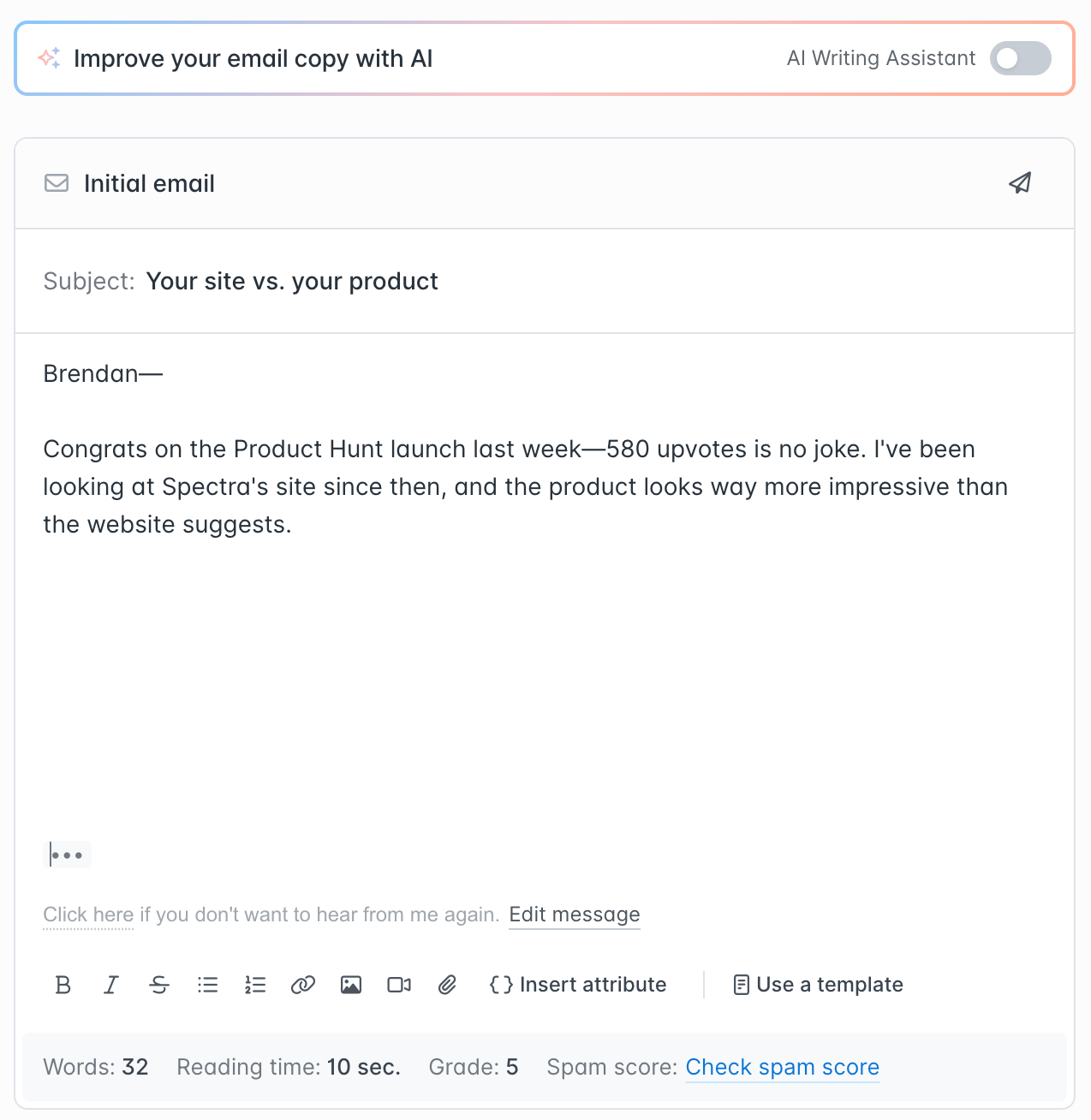Insert a hyperlink with the link icon

303,985
